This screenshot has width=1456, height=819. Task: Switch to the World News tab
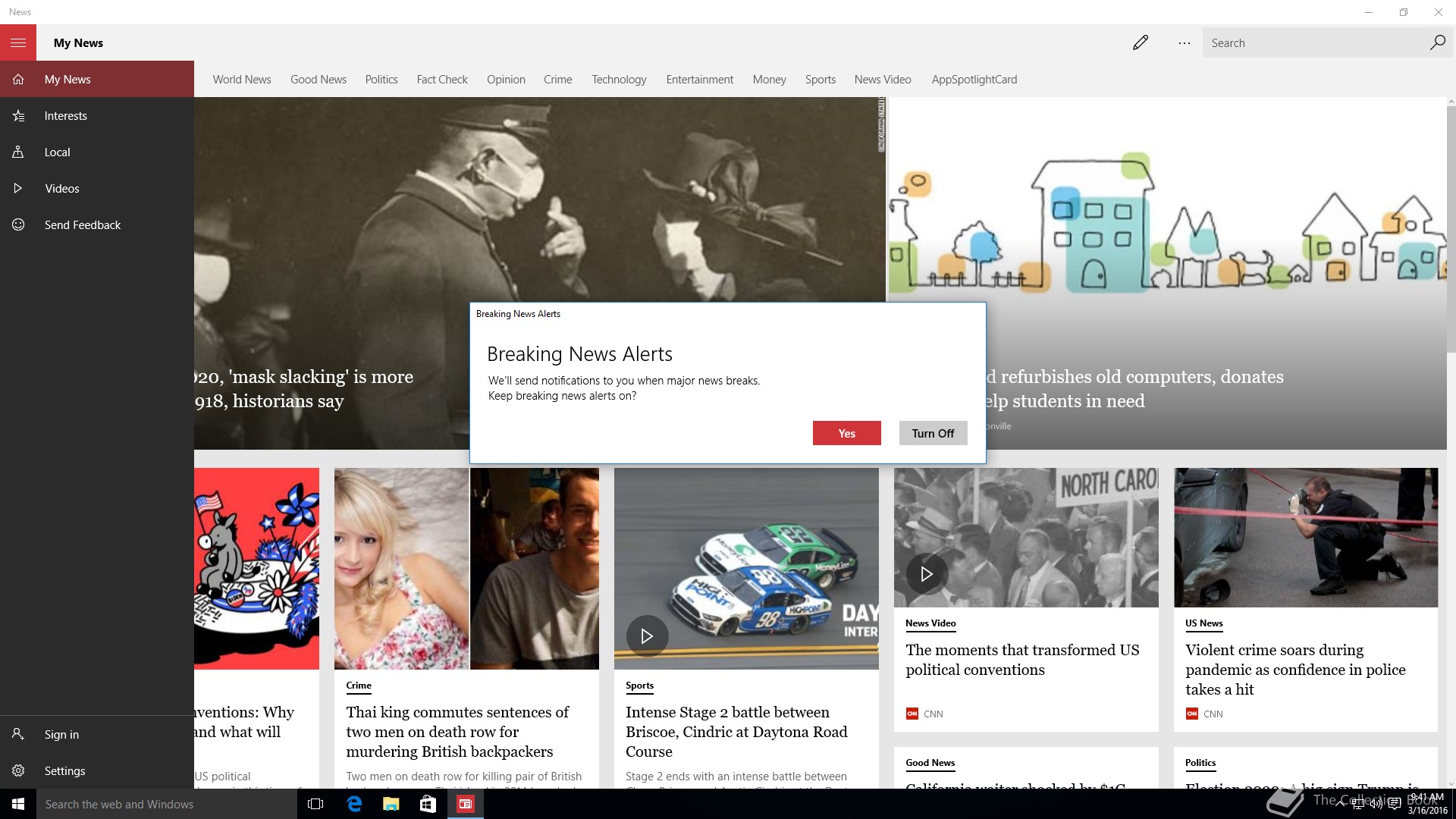click(242, 80)
